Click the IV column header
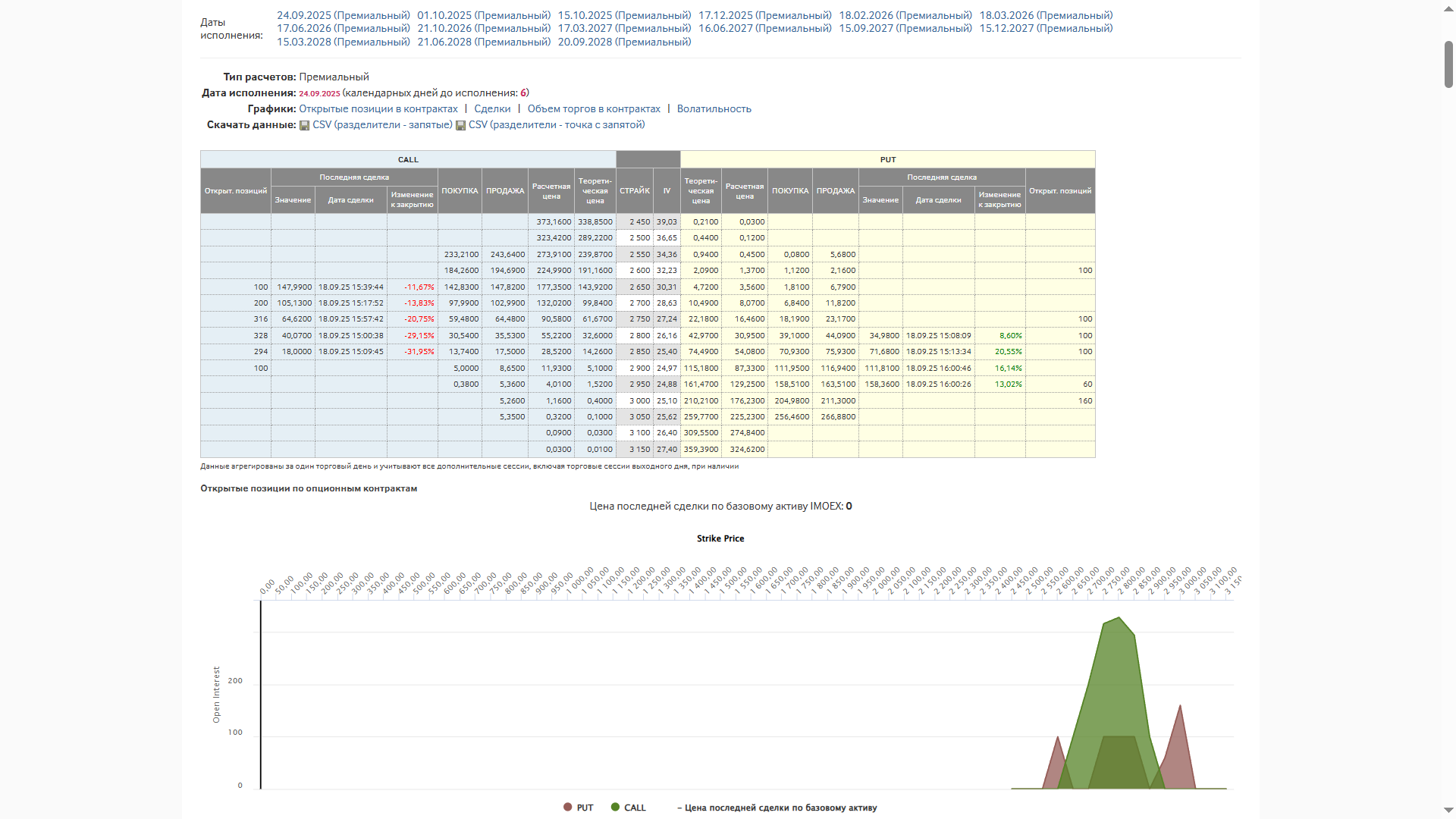1456x819 pixels. click(x=667, y=190)
